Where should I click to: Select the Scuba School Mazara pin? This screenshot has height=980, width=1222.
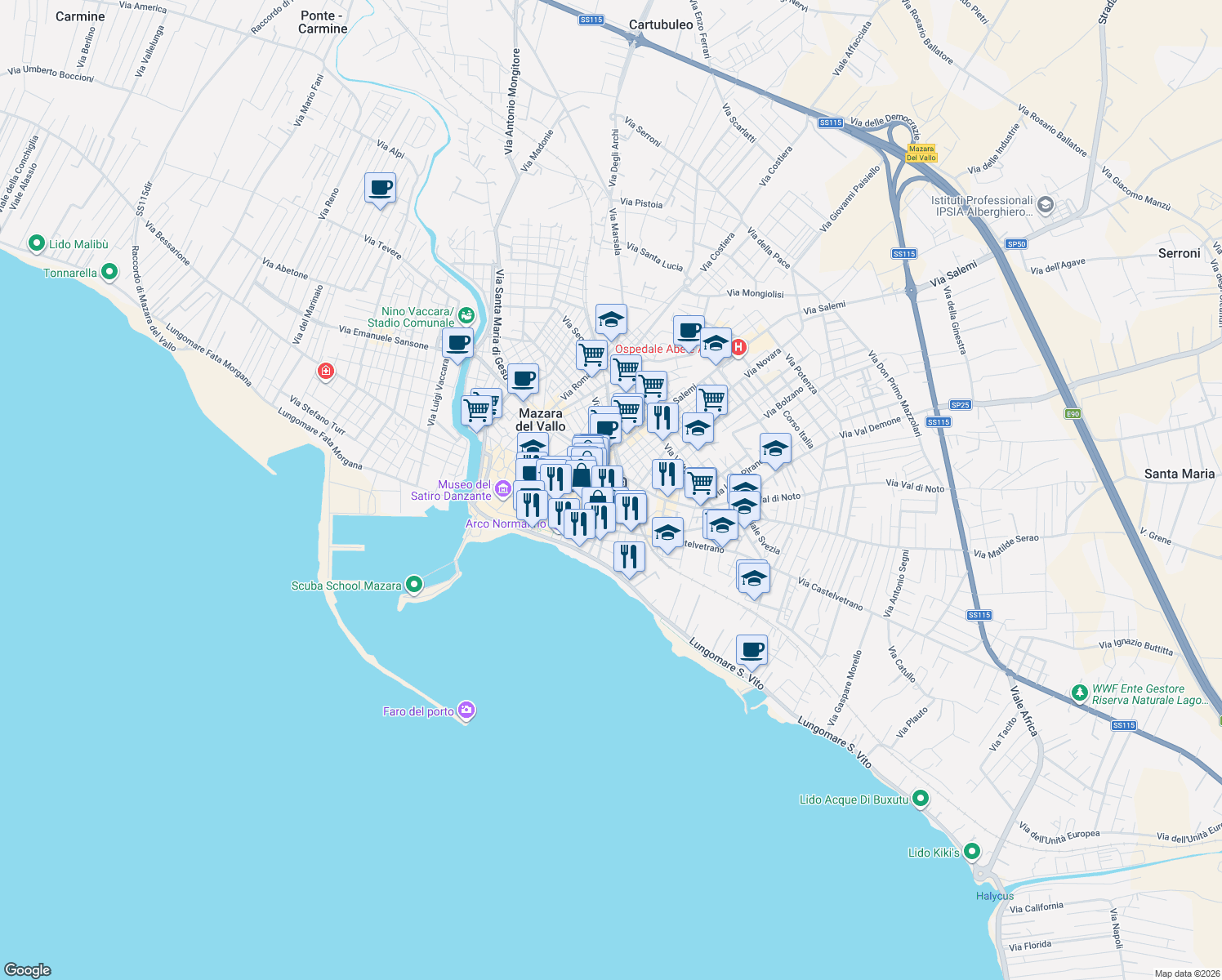[x=414, y=584]
